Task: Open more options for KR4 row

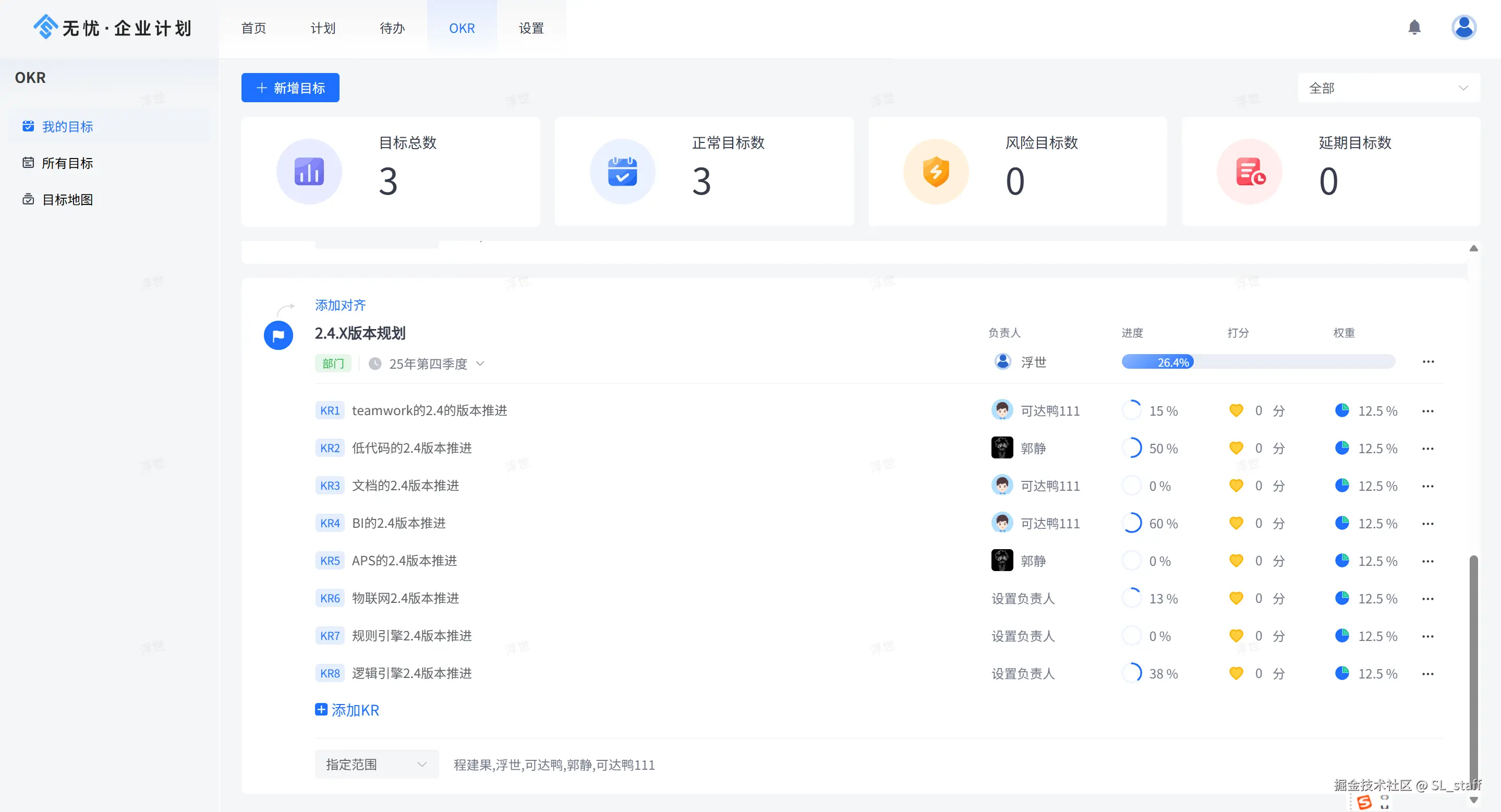Action: pos(1427,524)
